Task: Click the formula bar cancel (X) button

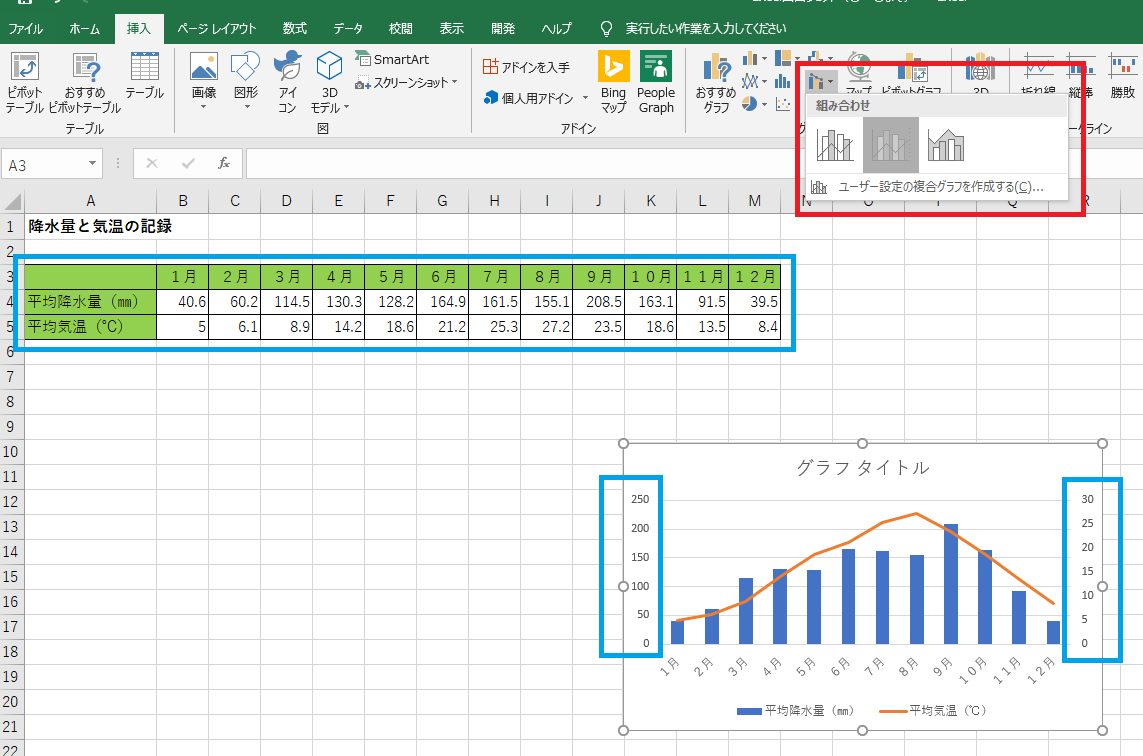Action: (152, 163)
